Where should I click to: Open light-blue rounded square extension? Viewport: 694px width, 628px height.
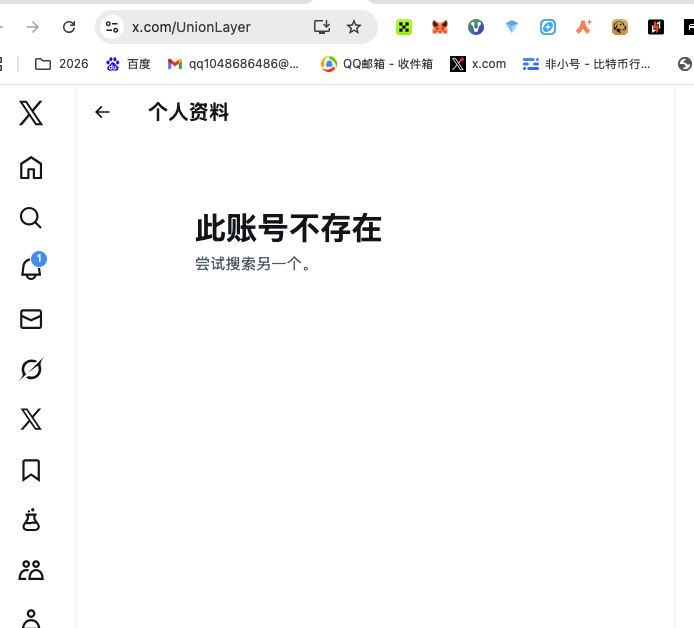pos(548,27)
